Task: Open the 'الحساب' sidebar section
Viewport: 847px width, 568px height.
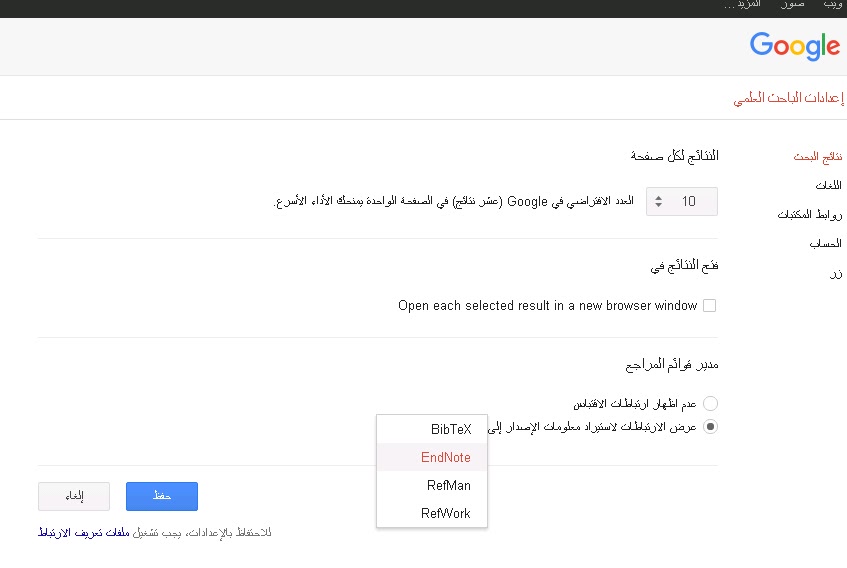Action: coord(825,244)
